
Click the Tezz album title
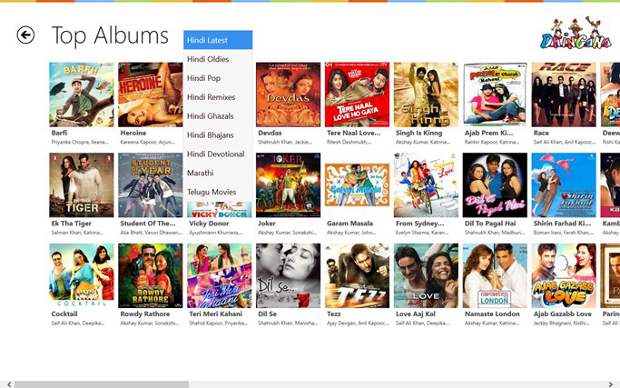coord(334,314)
